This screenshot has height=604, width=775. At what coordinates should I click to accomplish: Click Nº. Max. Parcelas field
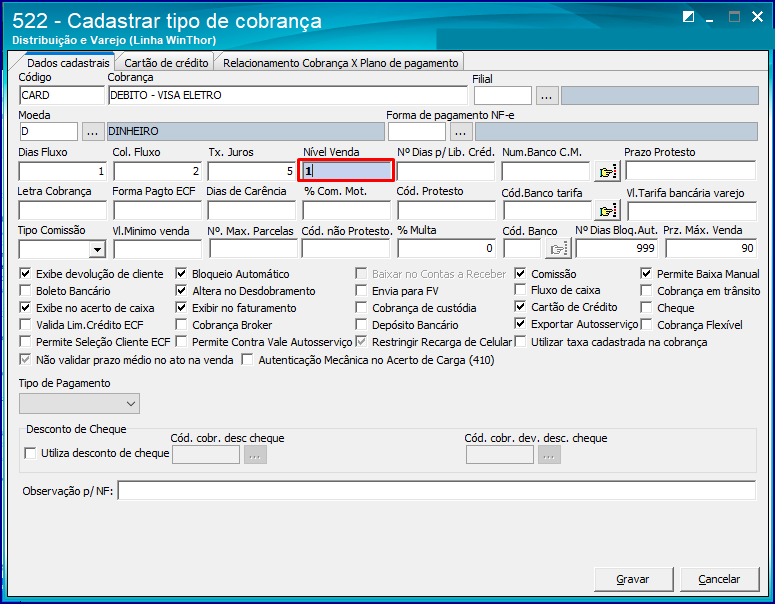point(253,249)
